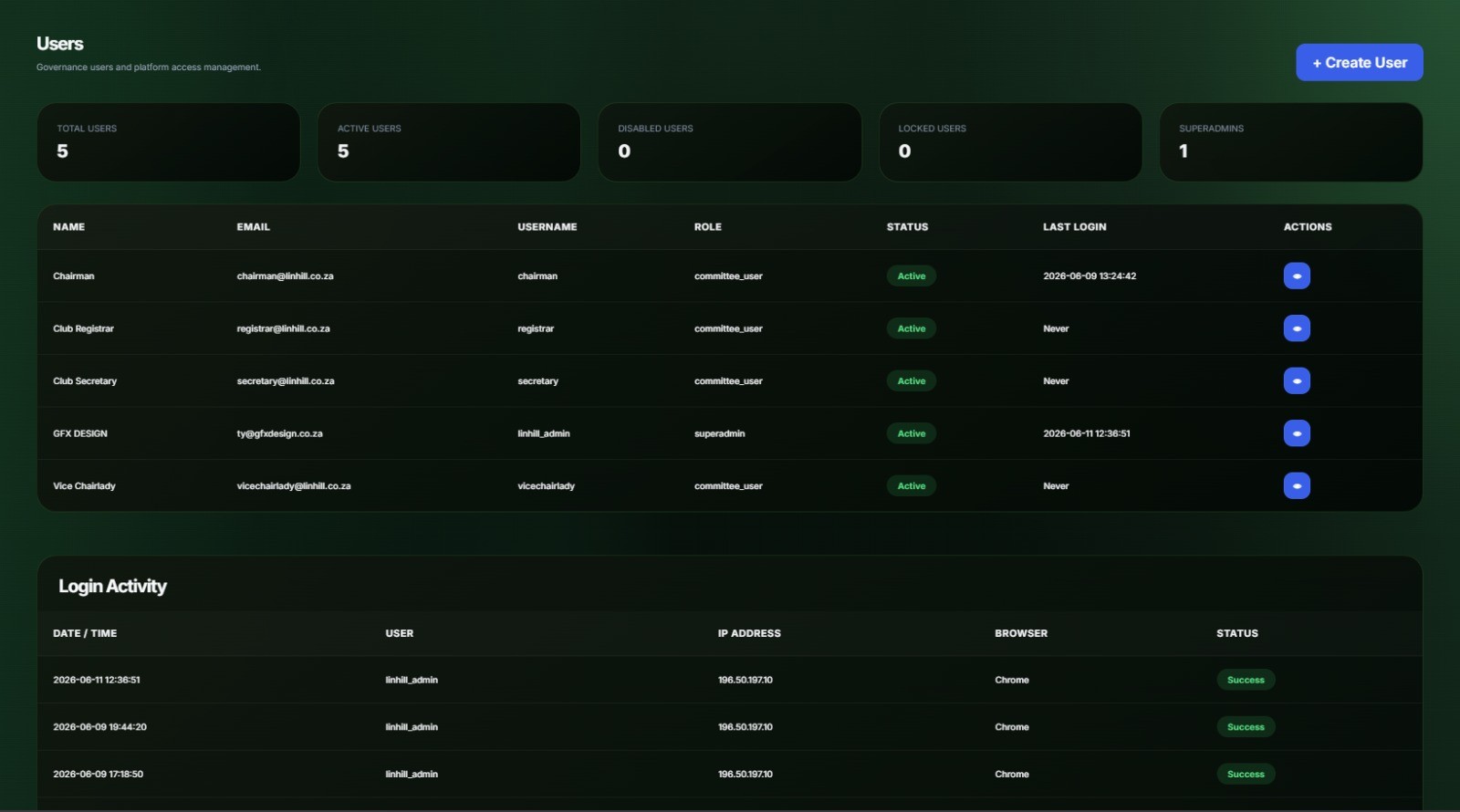Click the + Create User button
Viewport: 1460px width, 812px height.
(x=1360, y=63)
